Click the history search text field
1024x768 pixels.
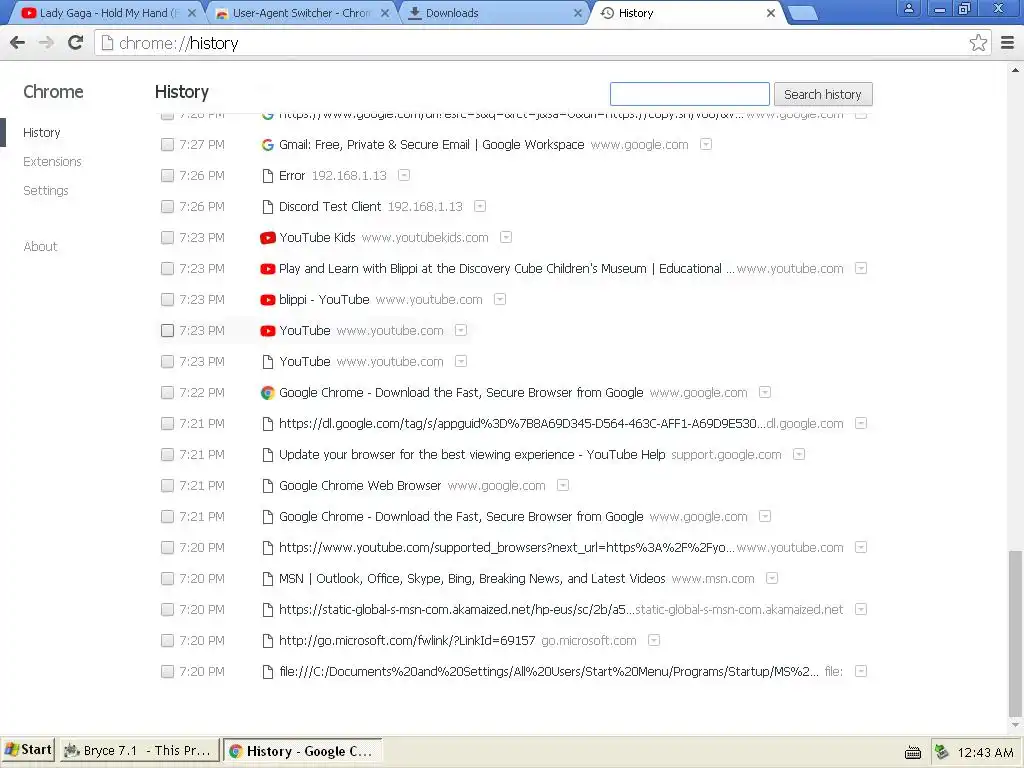[x=690, y=94]
